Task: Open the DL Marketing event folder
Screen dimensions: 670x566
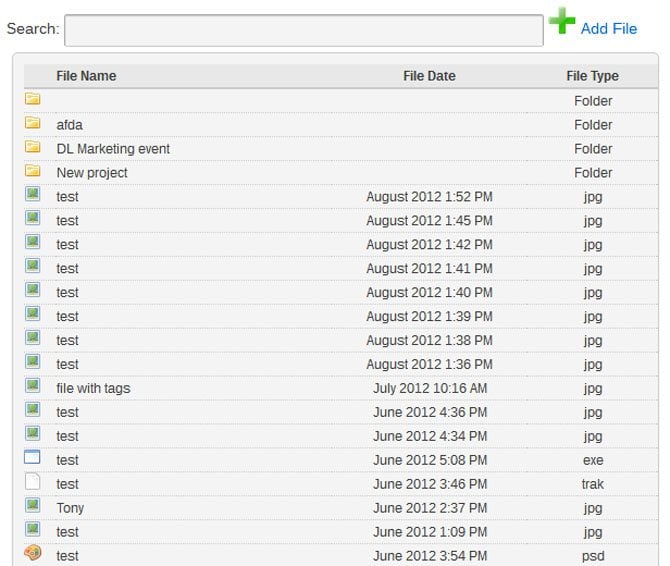Action: (x=113, y=149)
